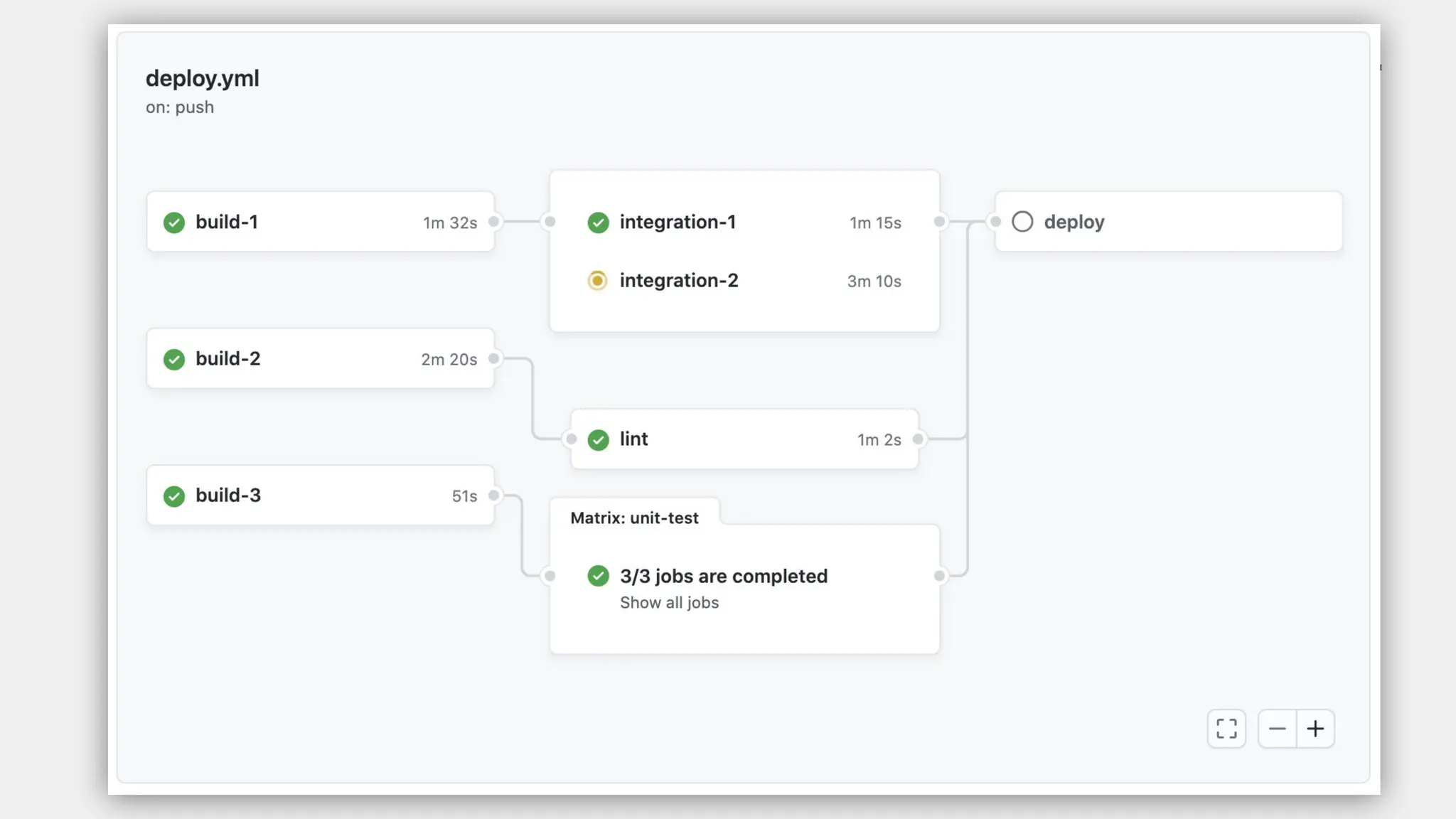This screenshot has height=819, width=1456.
Task: Click the lint job success checkmark icon
Action: [599, 439]
